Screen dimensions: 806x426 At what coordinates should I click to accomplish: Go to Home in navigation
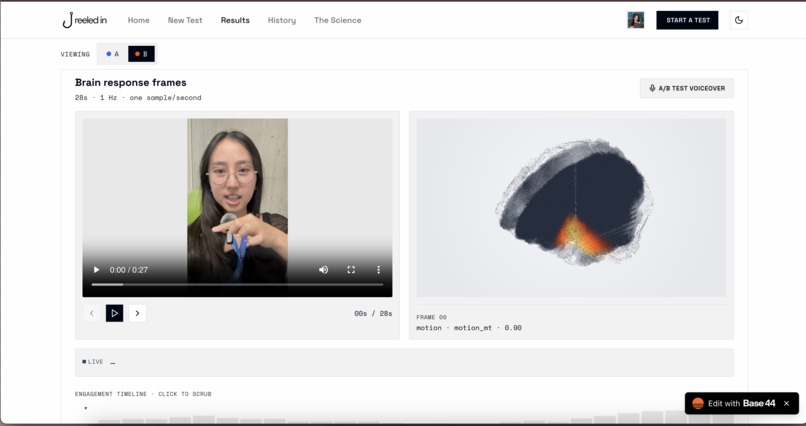tap(138, 20)
